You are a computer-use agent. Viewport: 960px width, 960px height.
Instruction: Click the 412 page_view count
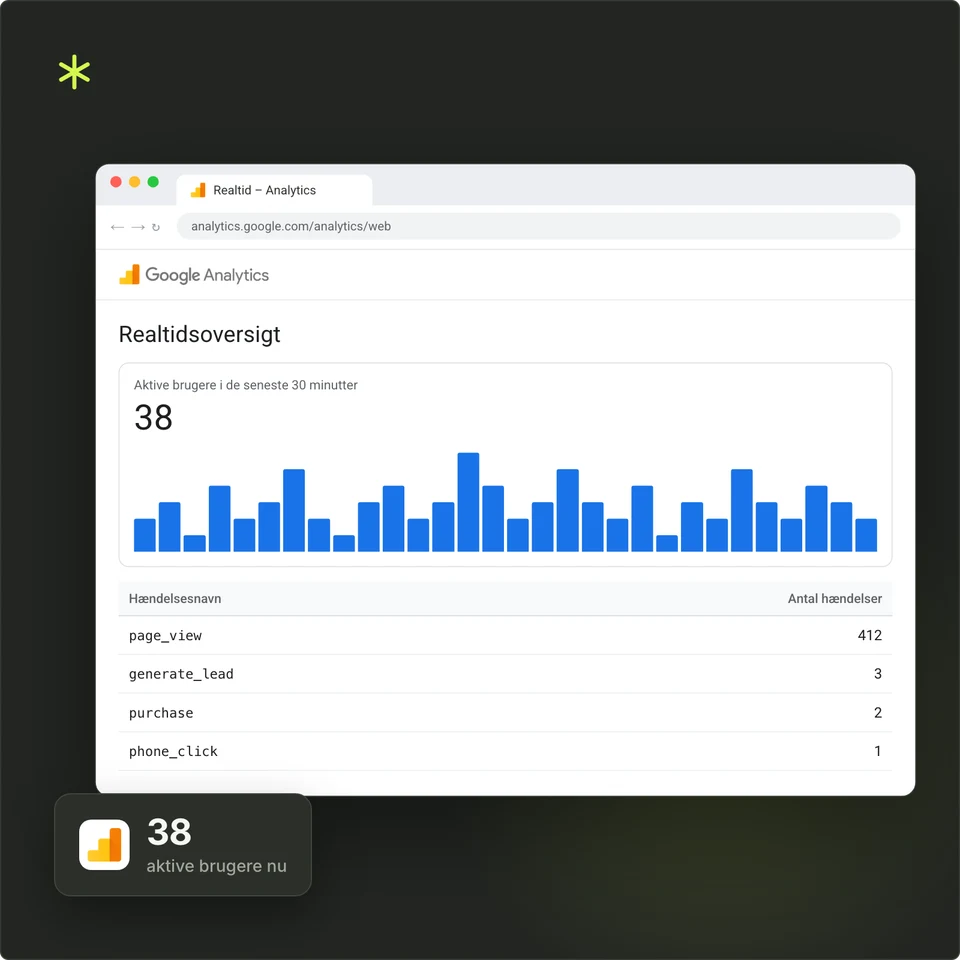(869, 636)
